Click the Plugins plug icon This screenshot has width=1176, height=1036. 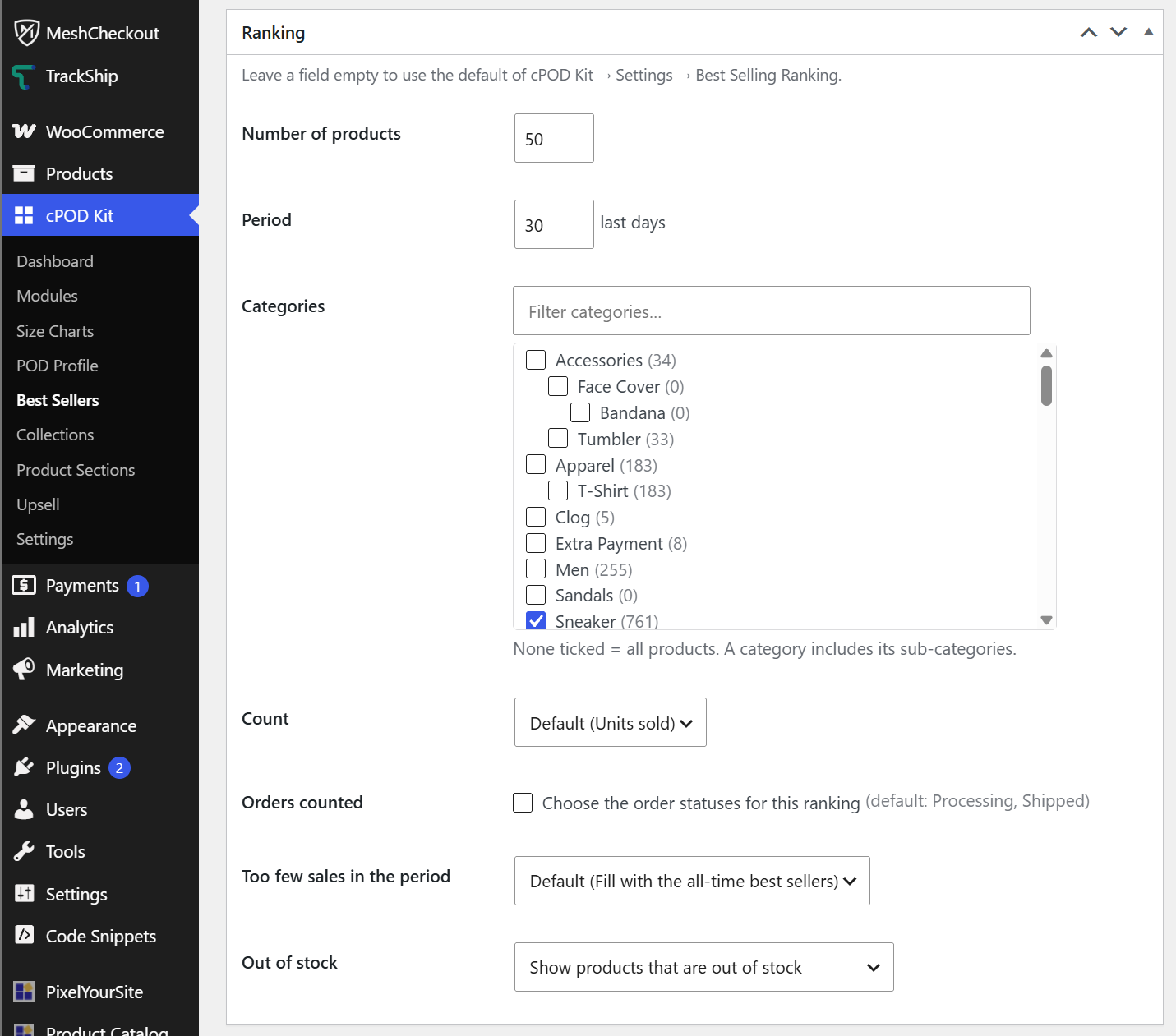click(x=24, y=767)
